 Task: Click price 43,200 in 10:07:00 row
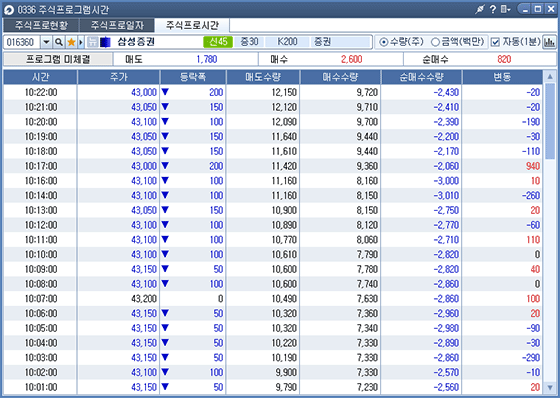(x=144, y=299)
